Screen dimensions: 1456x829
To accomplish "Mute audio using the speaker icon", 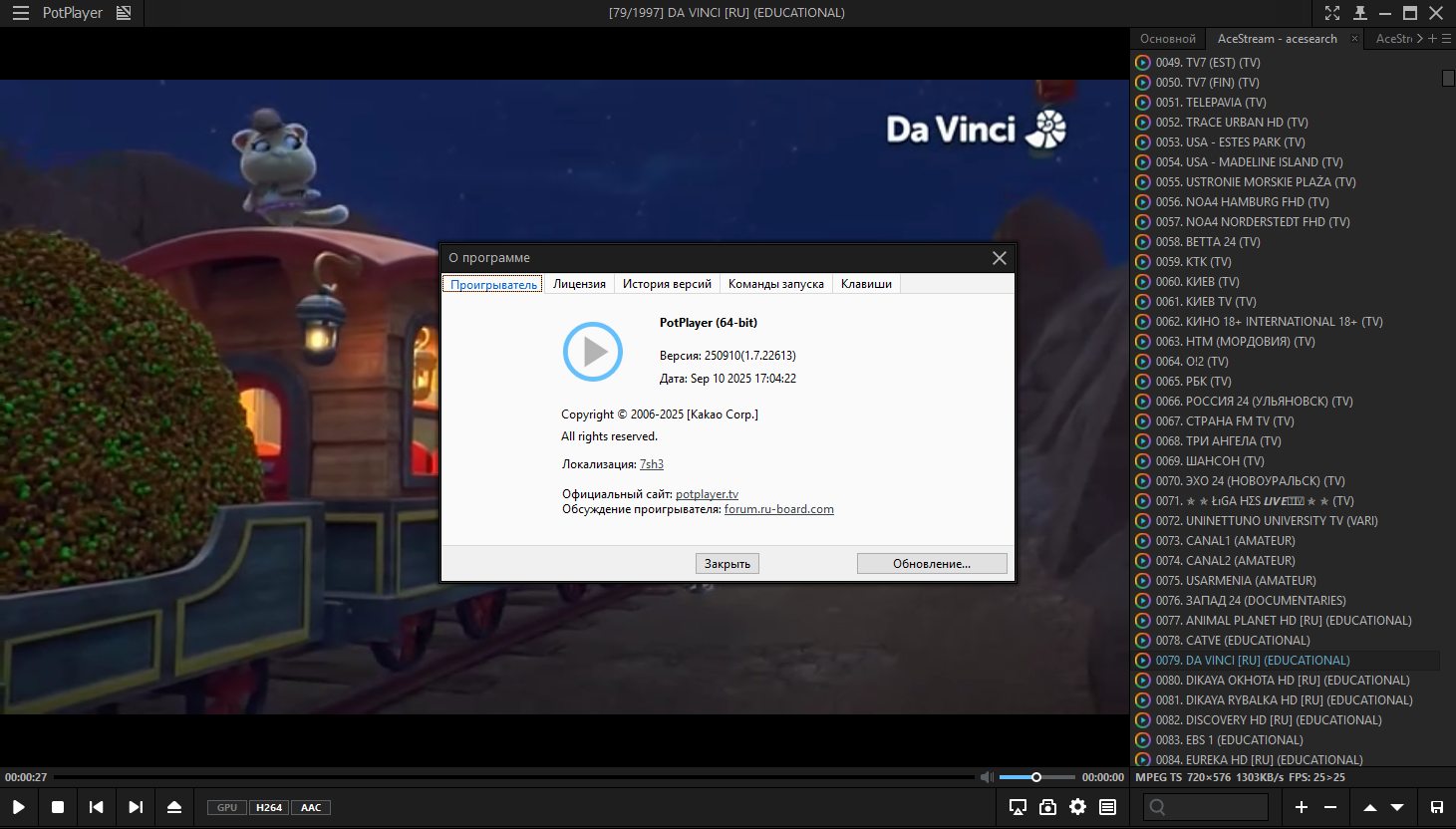I will tap(987, 777).
